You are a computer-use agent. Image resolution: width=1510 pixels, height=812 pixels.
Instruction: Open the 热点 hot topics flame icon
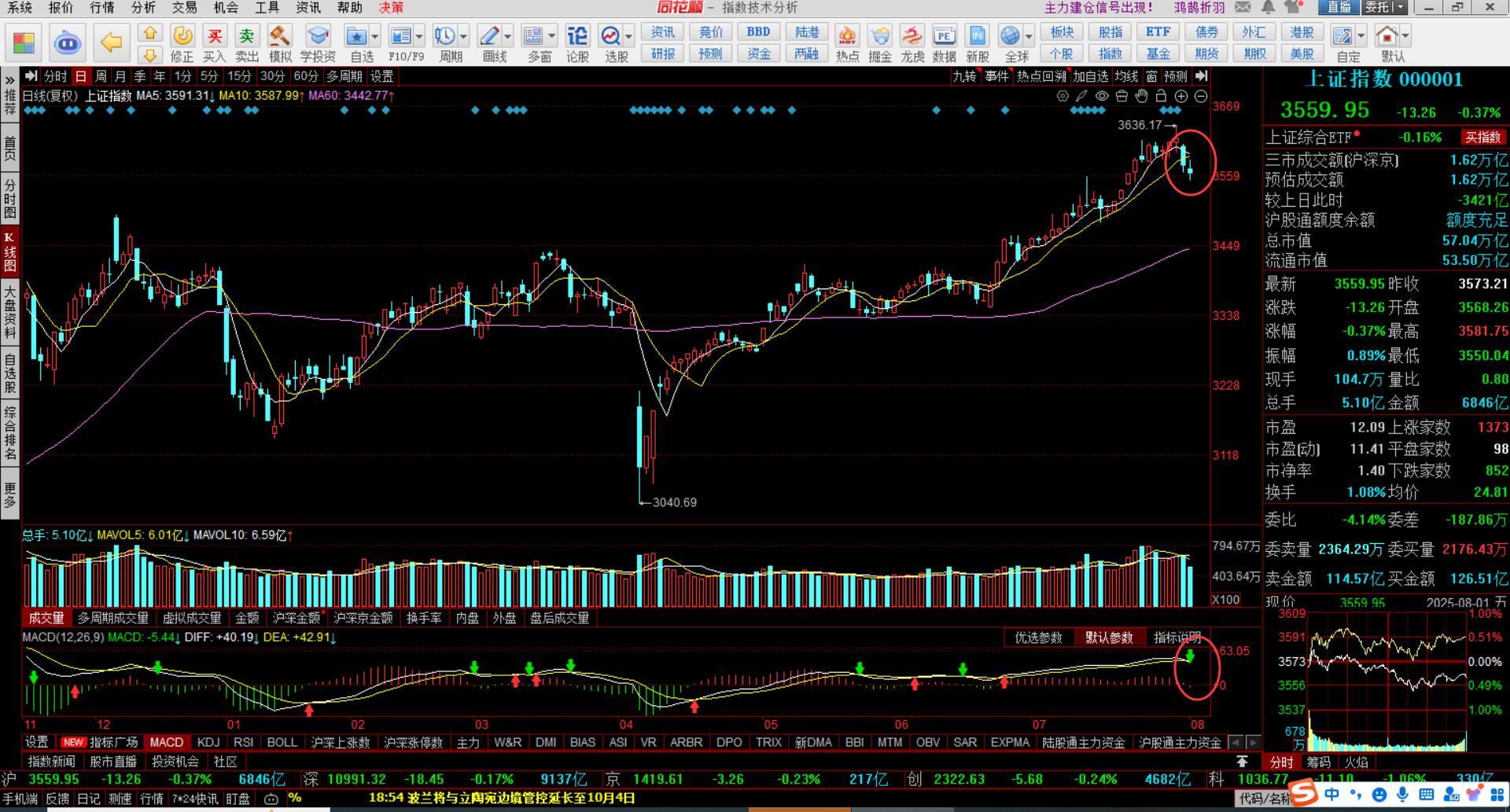coord(847,43)
